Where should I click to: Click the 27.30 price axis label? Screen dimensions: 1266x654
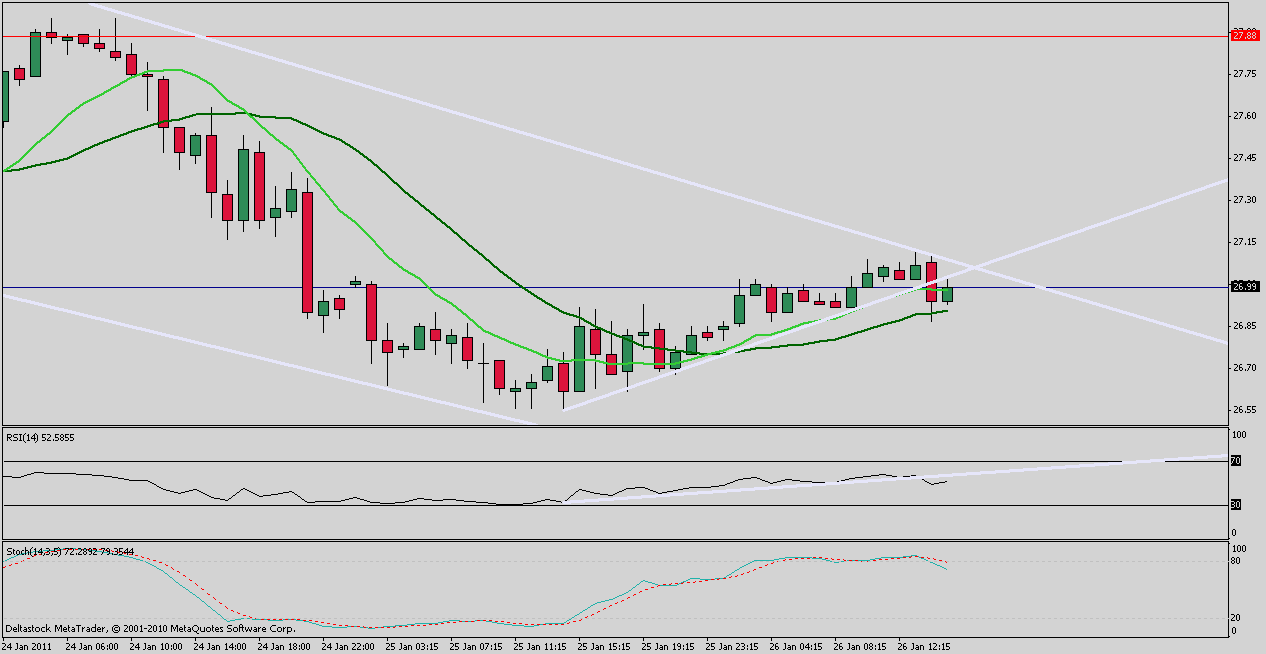pyautogui.click(x=1245, y=200)
